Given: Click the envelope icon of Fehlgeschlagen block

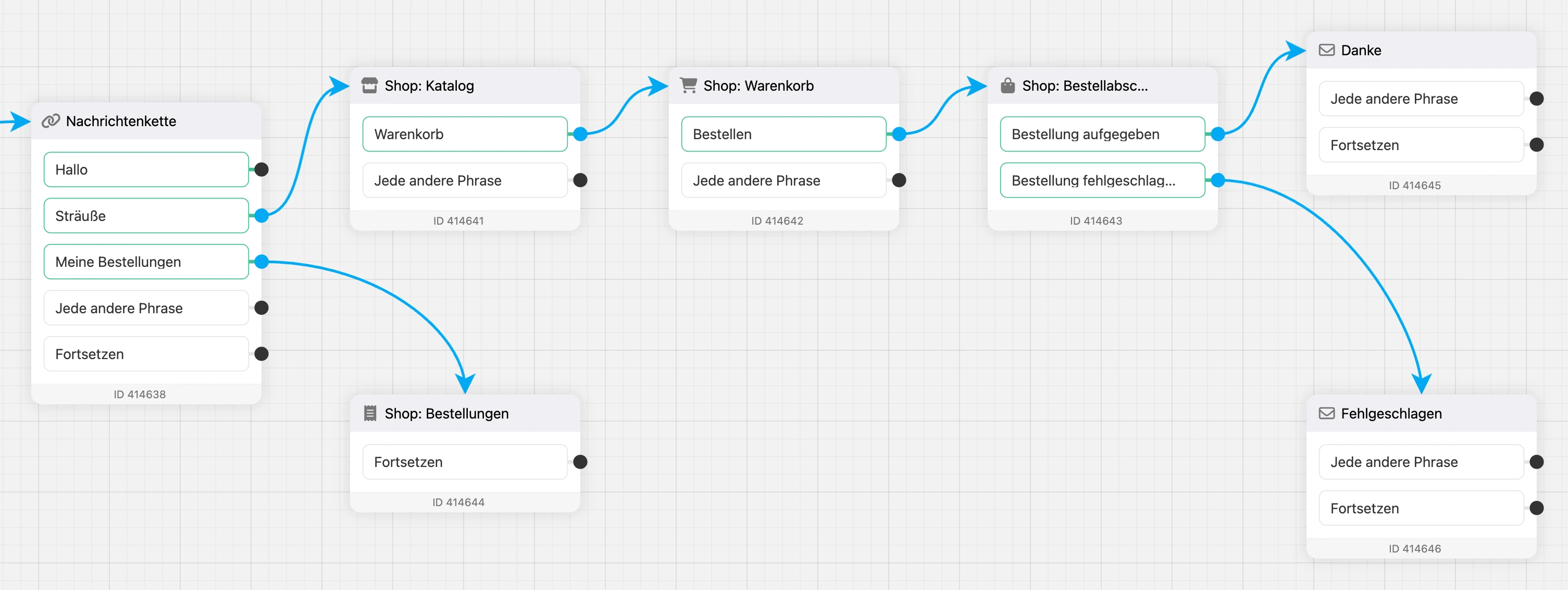Looking at the screenshot, I should (x=1327, y=413).
